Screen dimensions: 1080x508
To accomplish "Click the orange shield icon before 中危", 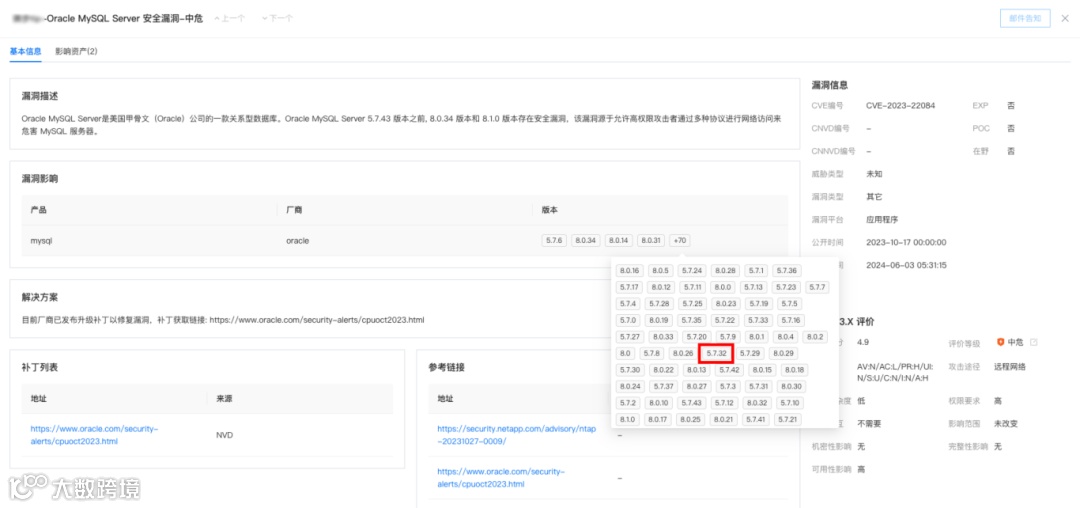I will click(x=1001, y=342).
